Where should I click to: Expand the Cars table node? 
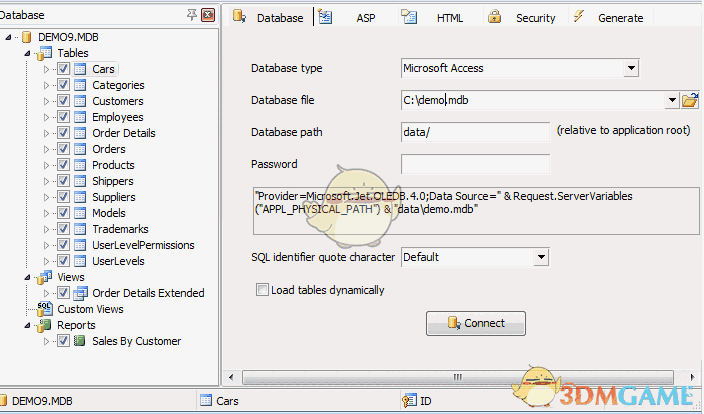pos(46,69)
